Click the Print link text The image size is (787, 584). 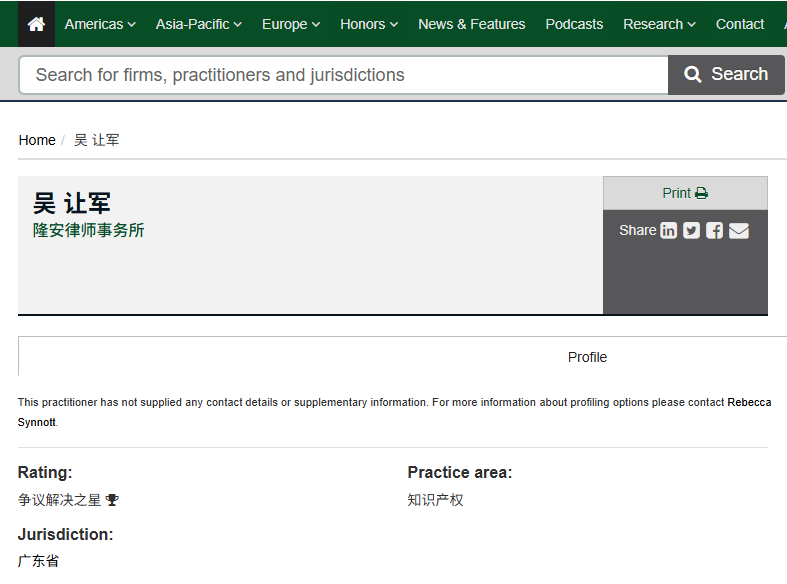point(677,193)
